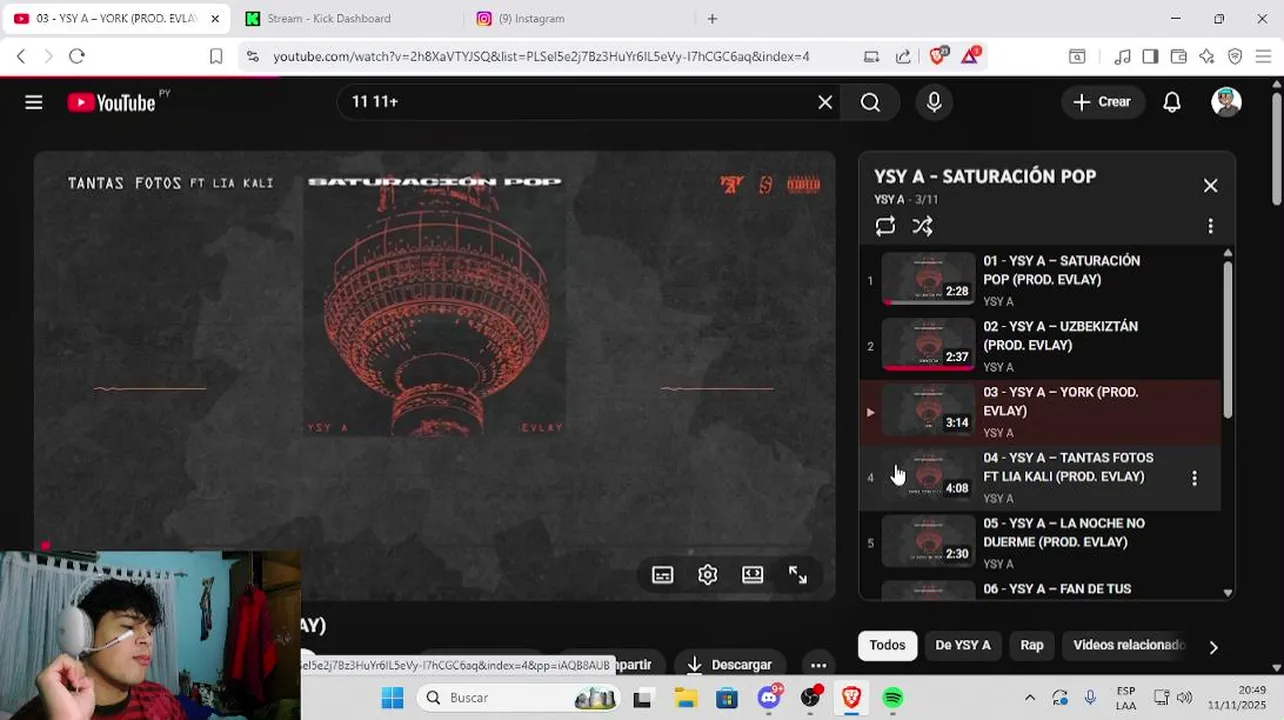This screenshot has width=1284, height=720.
Task: Select the De YSY A chip
Action: point(963,646)
